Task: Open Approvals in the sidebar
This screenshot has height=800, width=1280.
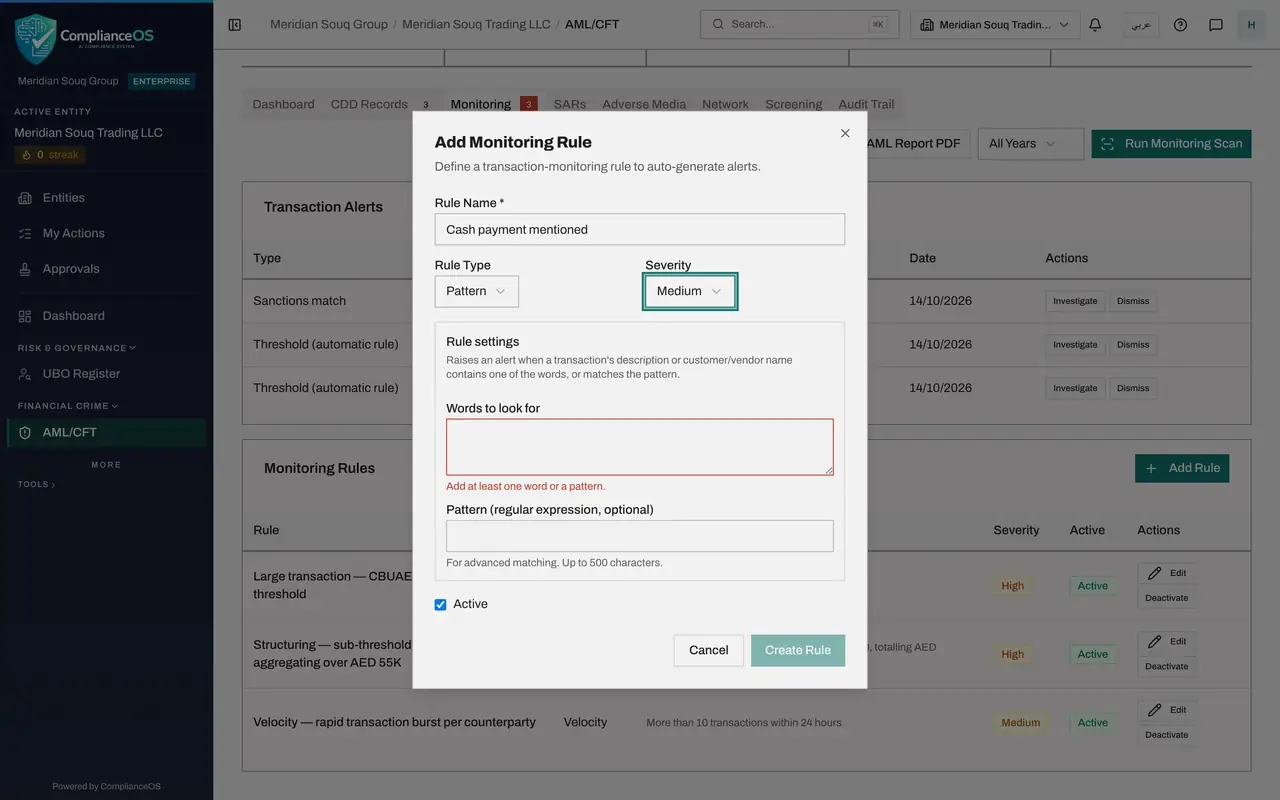Action: (107, 269)
